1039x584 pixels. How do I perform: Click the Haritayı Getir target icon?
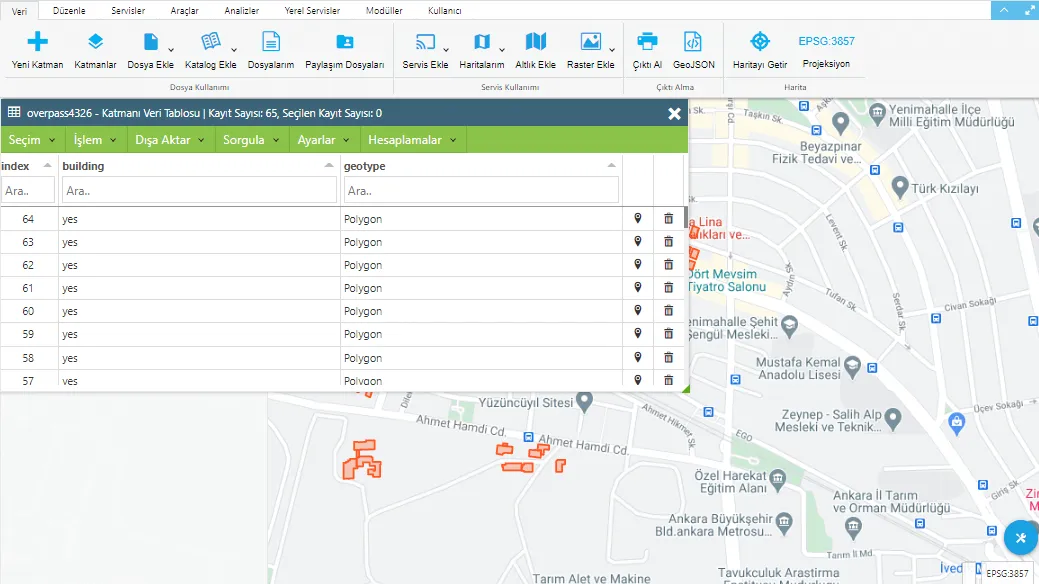tap(760, 41)
